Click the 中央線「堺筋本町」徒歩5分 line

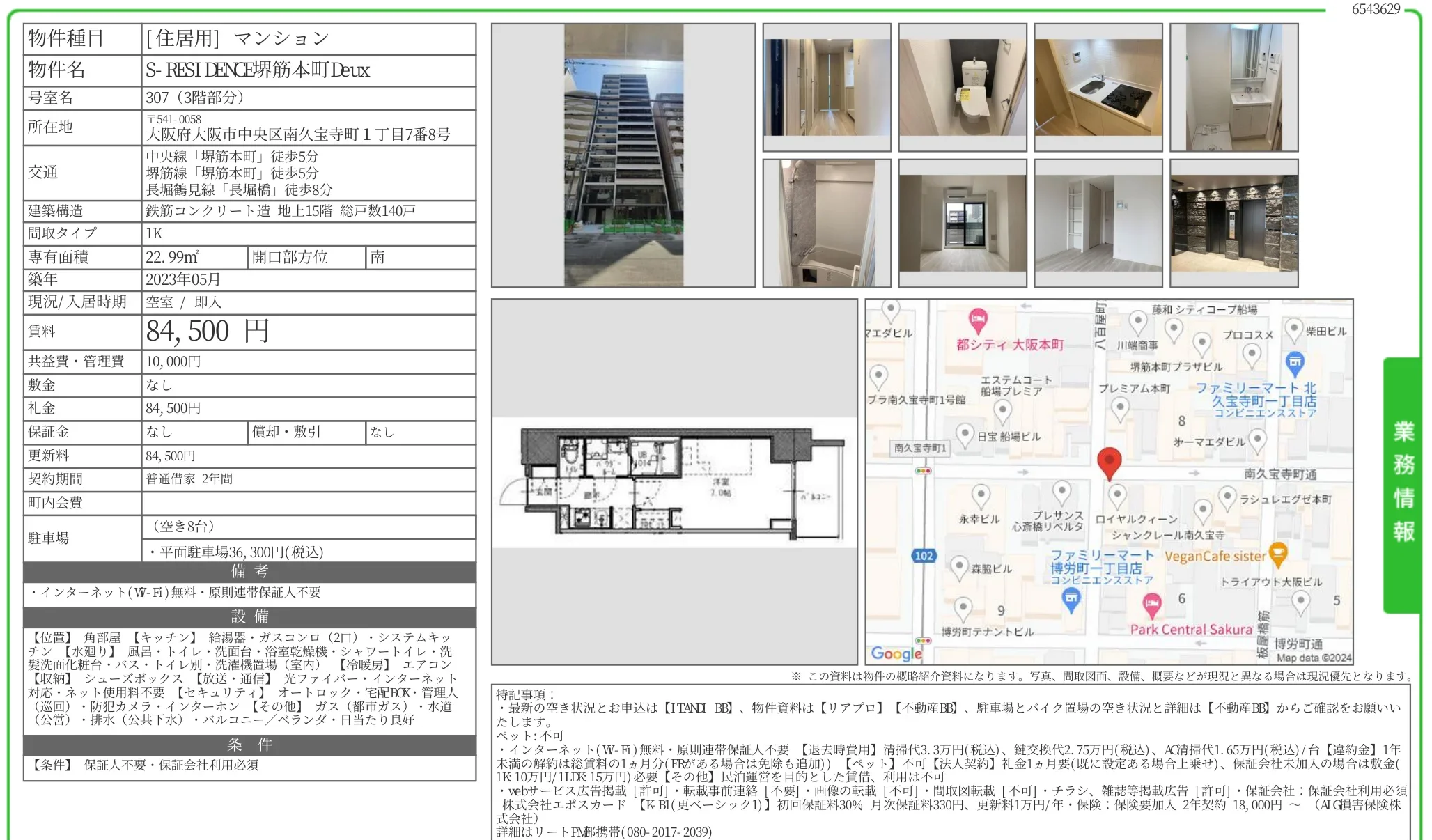232,156
